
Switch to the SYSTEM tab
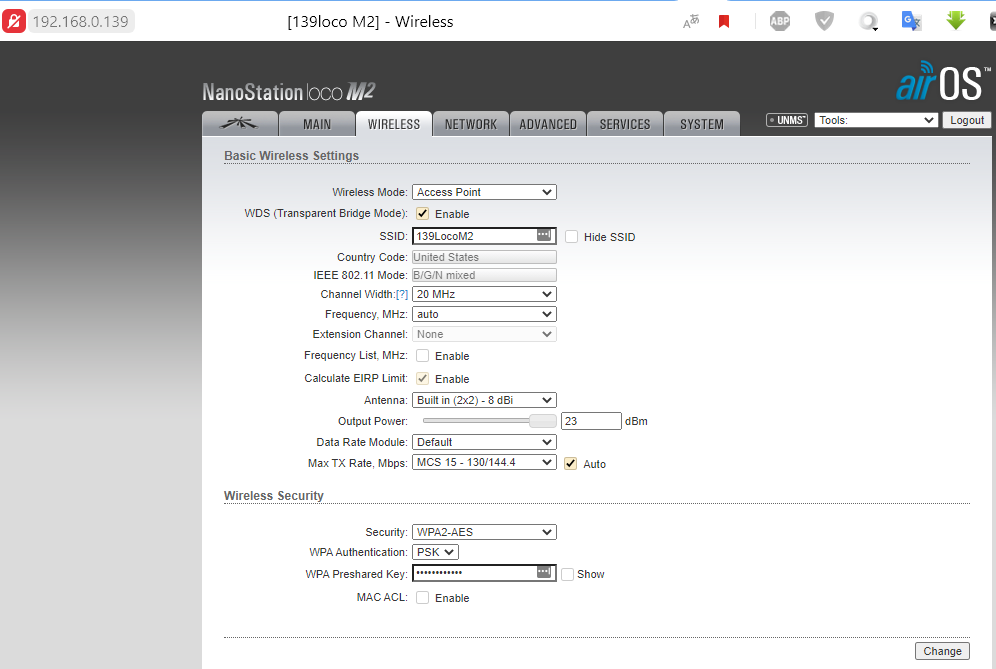pyautogui.click(x=702, y=124)
